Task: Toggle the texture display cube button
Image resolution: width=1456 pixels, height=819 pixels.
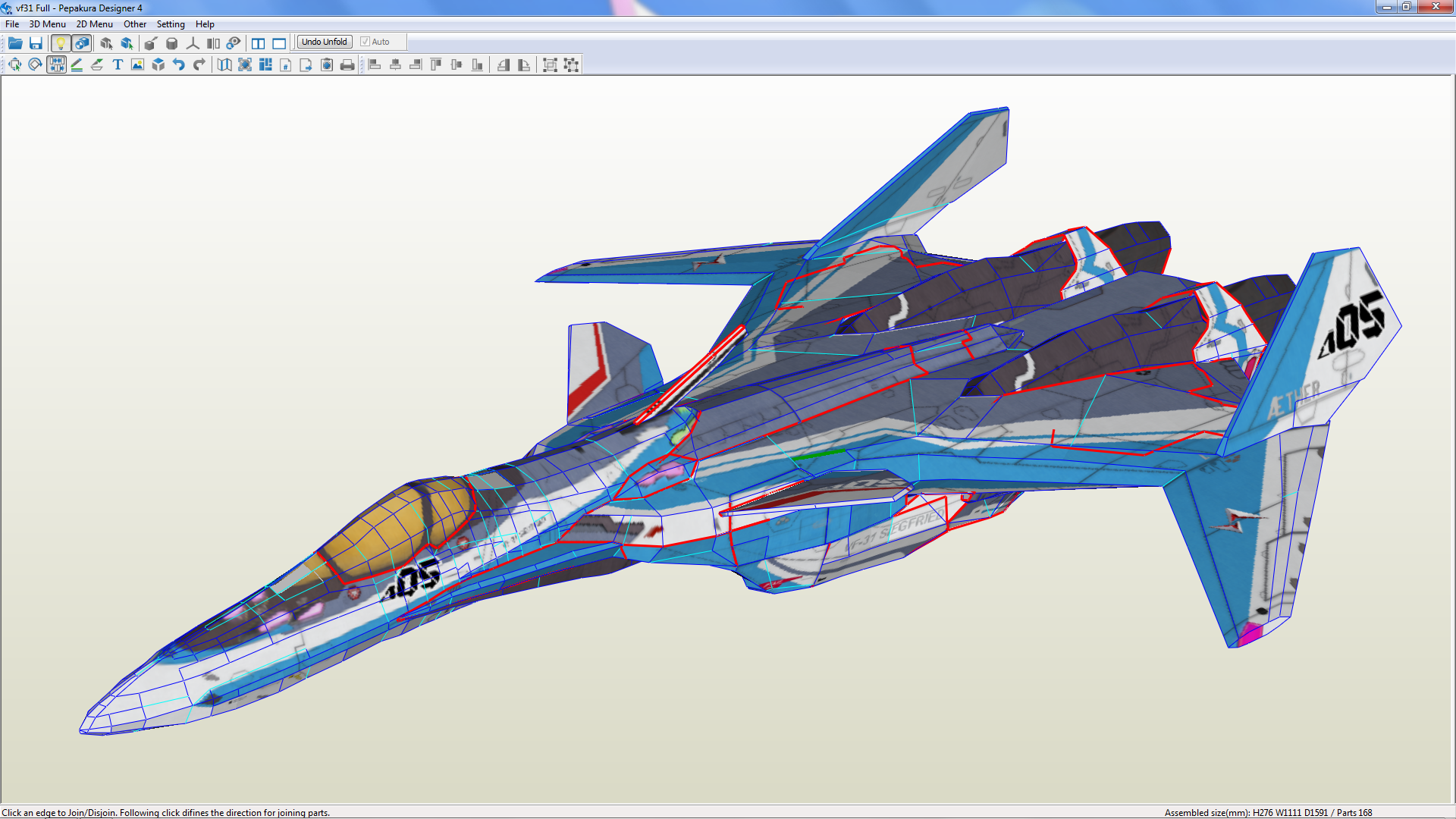Action: coord(82,43)
